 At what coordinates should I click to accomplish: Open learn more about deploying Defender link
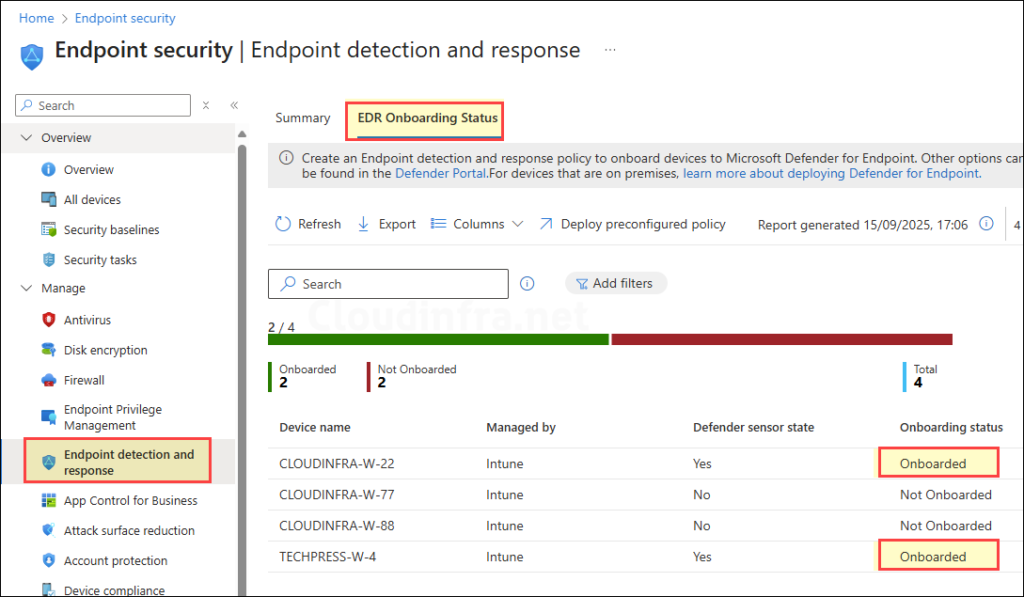click(832, 173)
